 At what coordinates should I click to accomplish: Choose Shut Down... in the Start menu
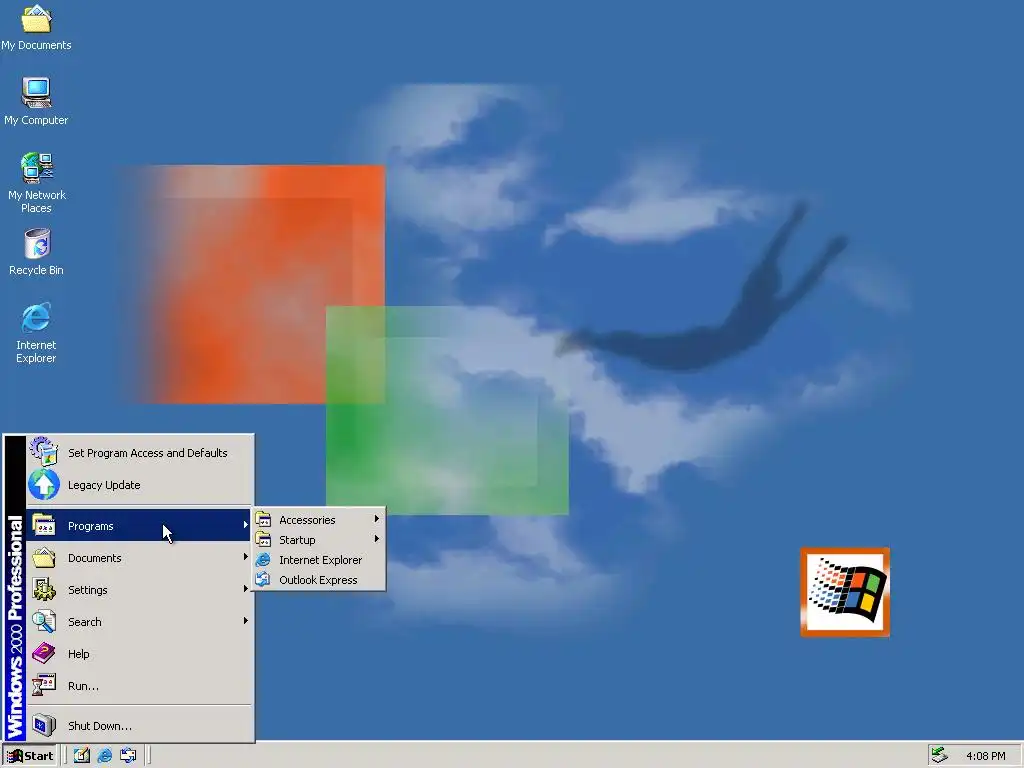click(x=139, y=726)
